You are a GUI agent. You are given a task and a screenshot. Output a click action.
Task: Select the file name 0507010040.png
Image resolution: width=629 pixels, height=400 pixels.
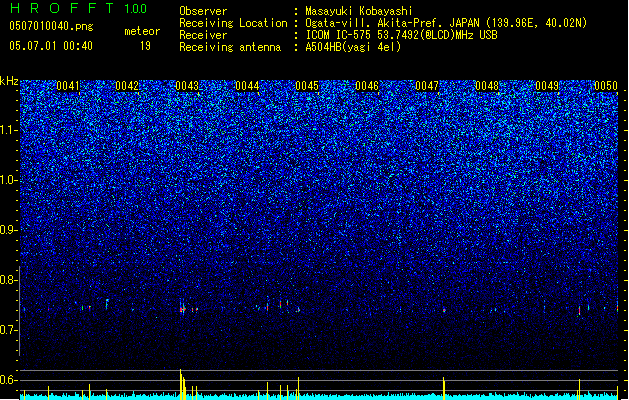(51, 26)
